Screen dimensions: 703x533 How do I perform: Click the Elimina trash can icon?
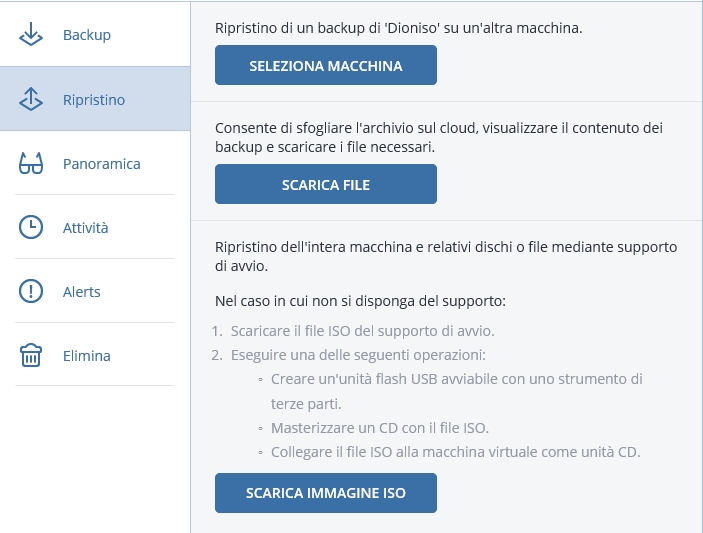[x=31, y=355]
